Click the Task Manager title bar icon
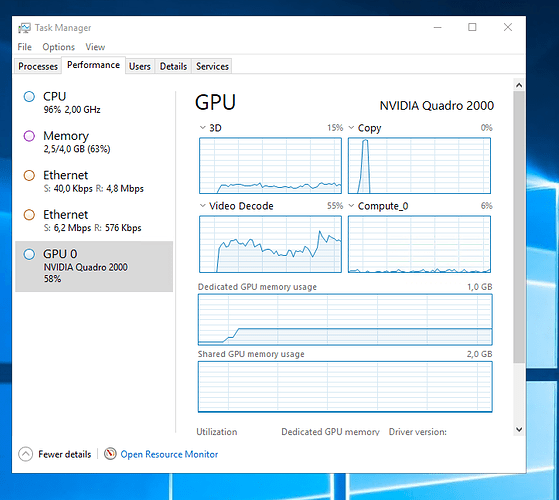The height and width of the screenshot is (500, 559). (24, 28)
